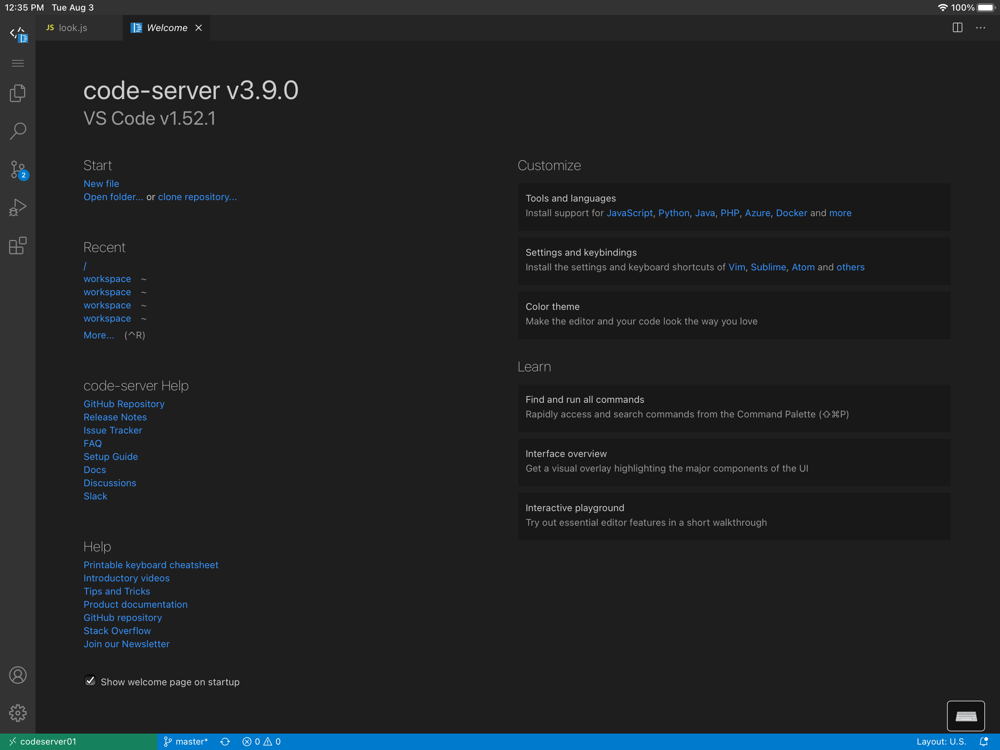Open Printable keyboard cheatsheet link
The width and height of the screenshot is (1000, 750).
coord(151,565)
